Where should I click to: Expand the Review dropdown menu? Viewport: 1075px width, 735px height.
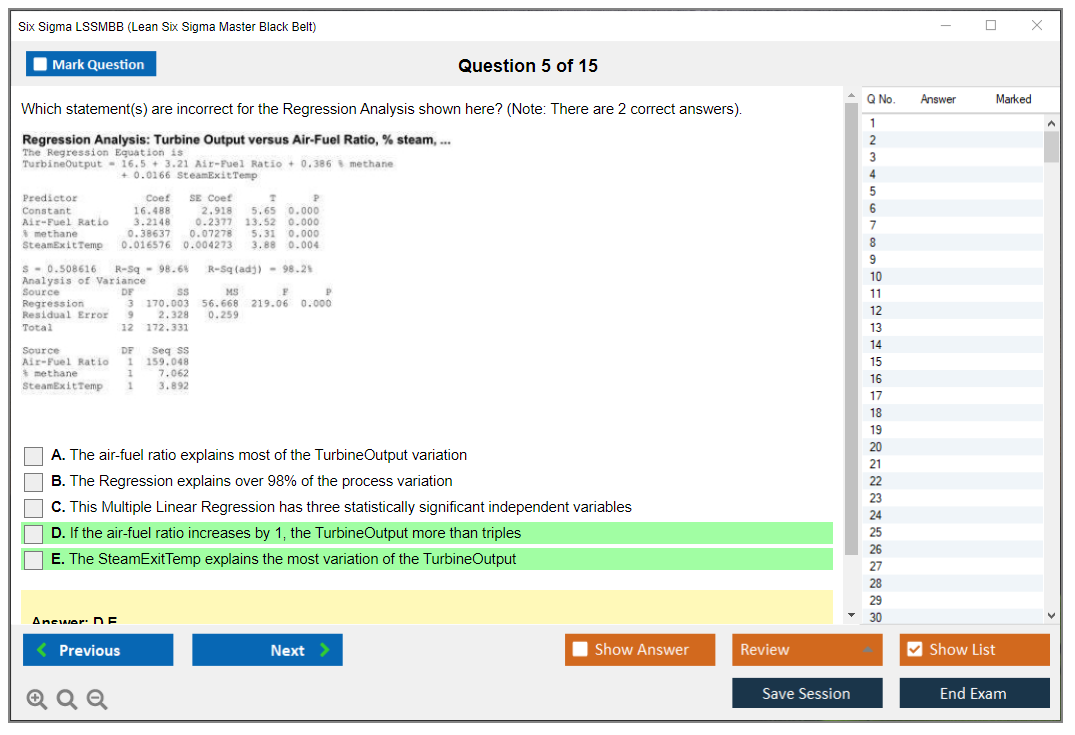[x=866, y=650]
